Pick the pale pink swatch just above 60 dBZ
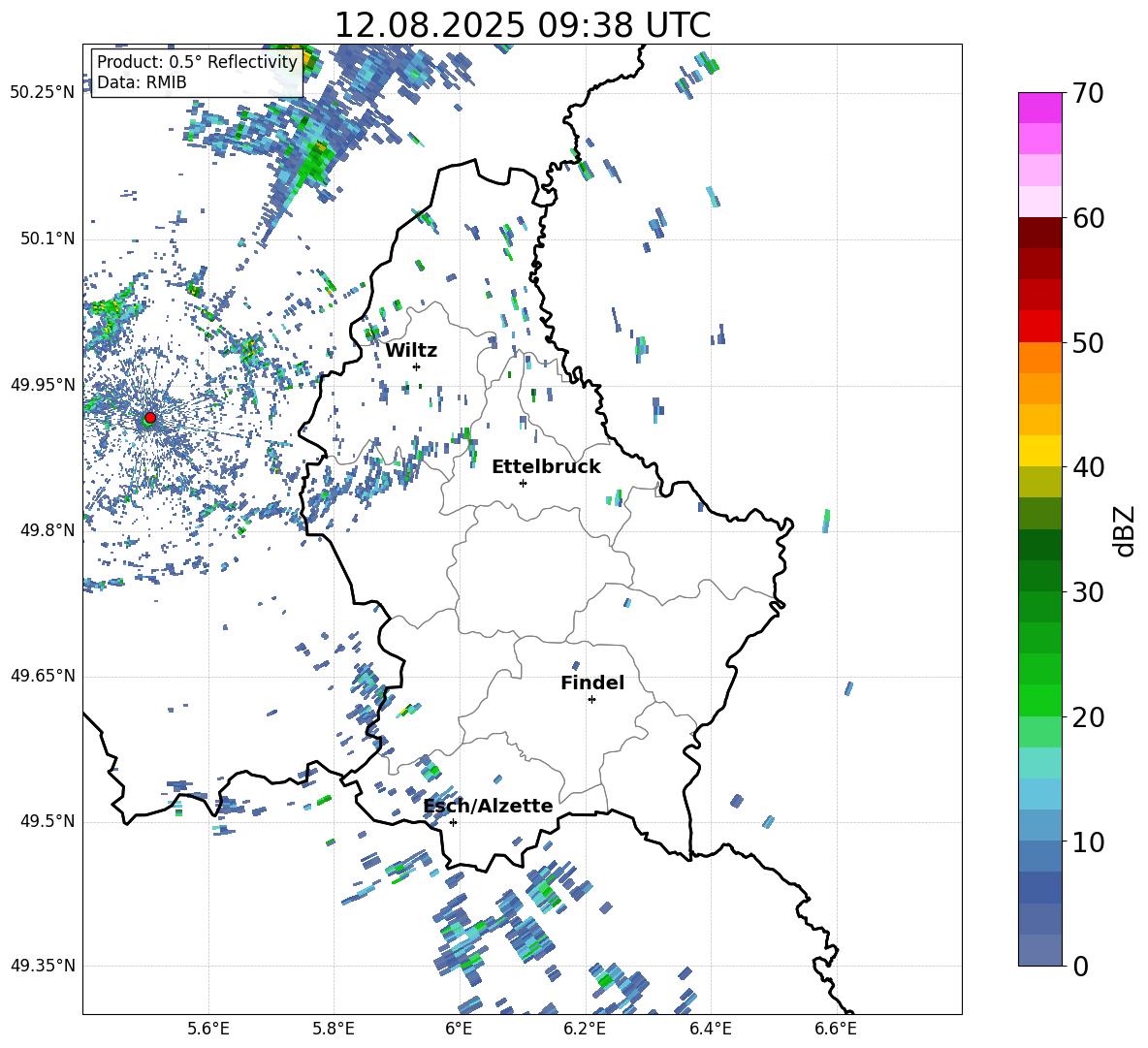Image resolution: width=1148 pixels, height=1048 pixels. click(x=1039, y=202)
